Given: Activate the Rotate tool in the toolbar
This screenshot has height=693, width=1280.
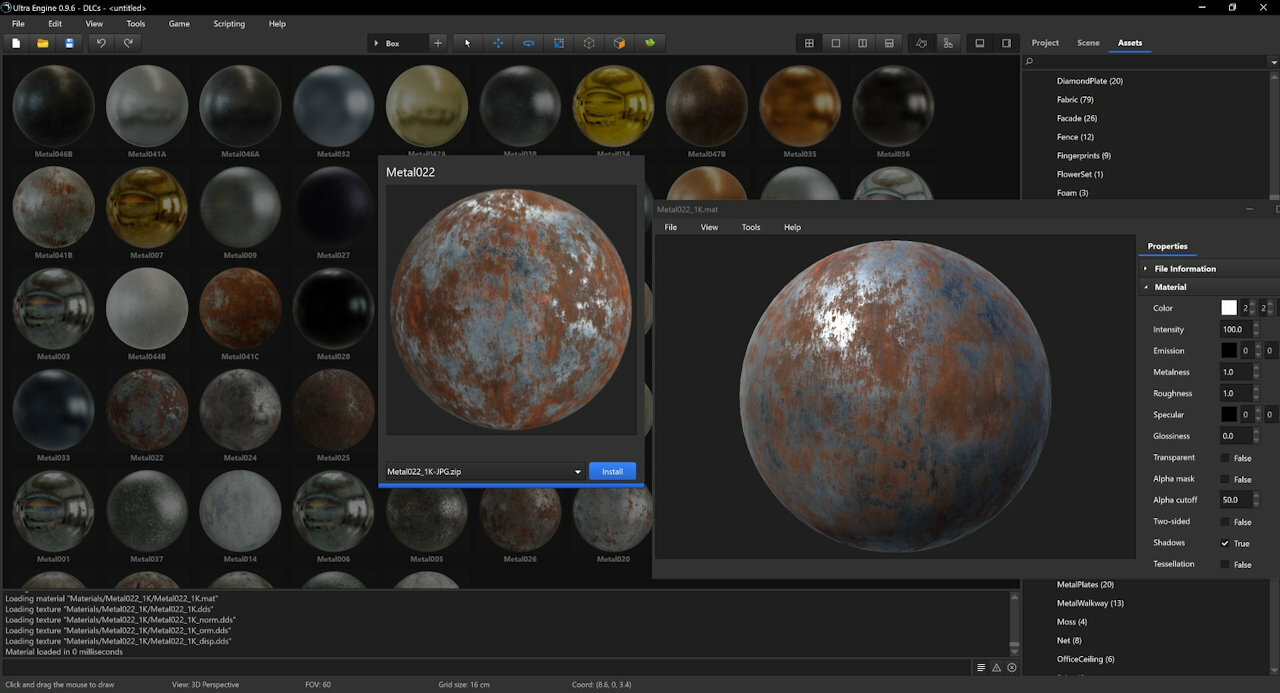Looking at the screenshot, I should (x=528, y=43).
